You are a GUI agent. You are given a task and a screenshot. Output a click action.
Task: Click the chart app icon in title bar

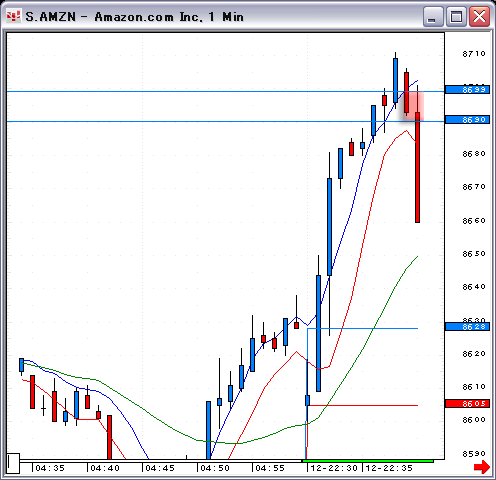click(x=14, y=16)
